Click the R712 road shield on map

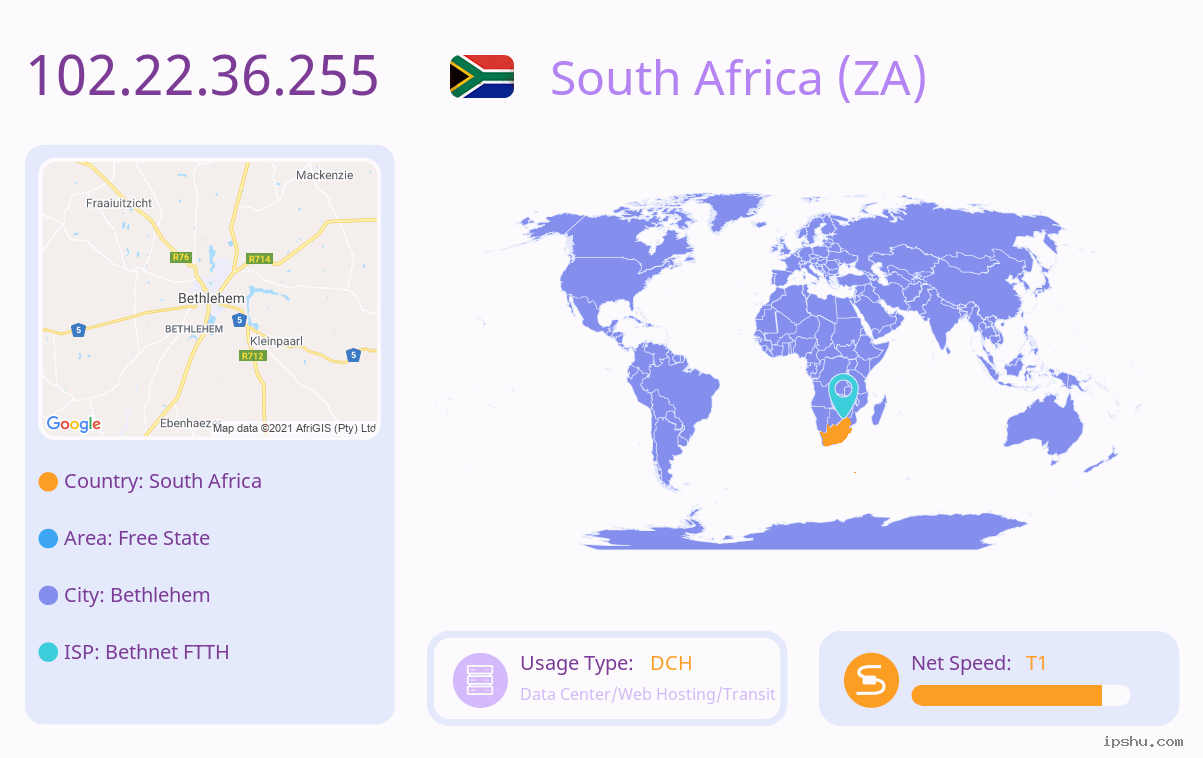tap(252, 355)
